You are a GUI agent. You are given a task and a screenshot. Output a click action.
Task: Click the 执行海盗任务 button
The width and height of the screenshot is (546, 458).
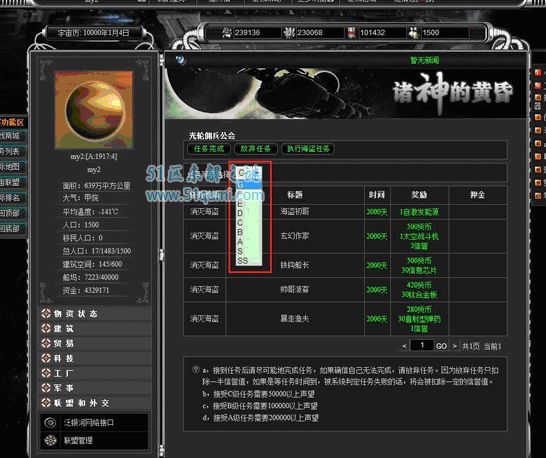coord(308,149)
